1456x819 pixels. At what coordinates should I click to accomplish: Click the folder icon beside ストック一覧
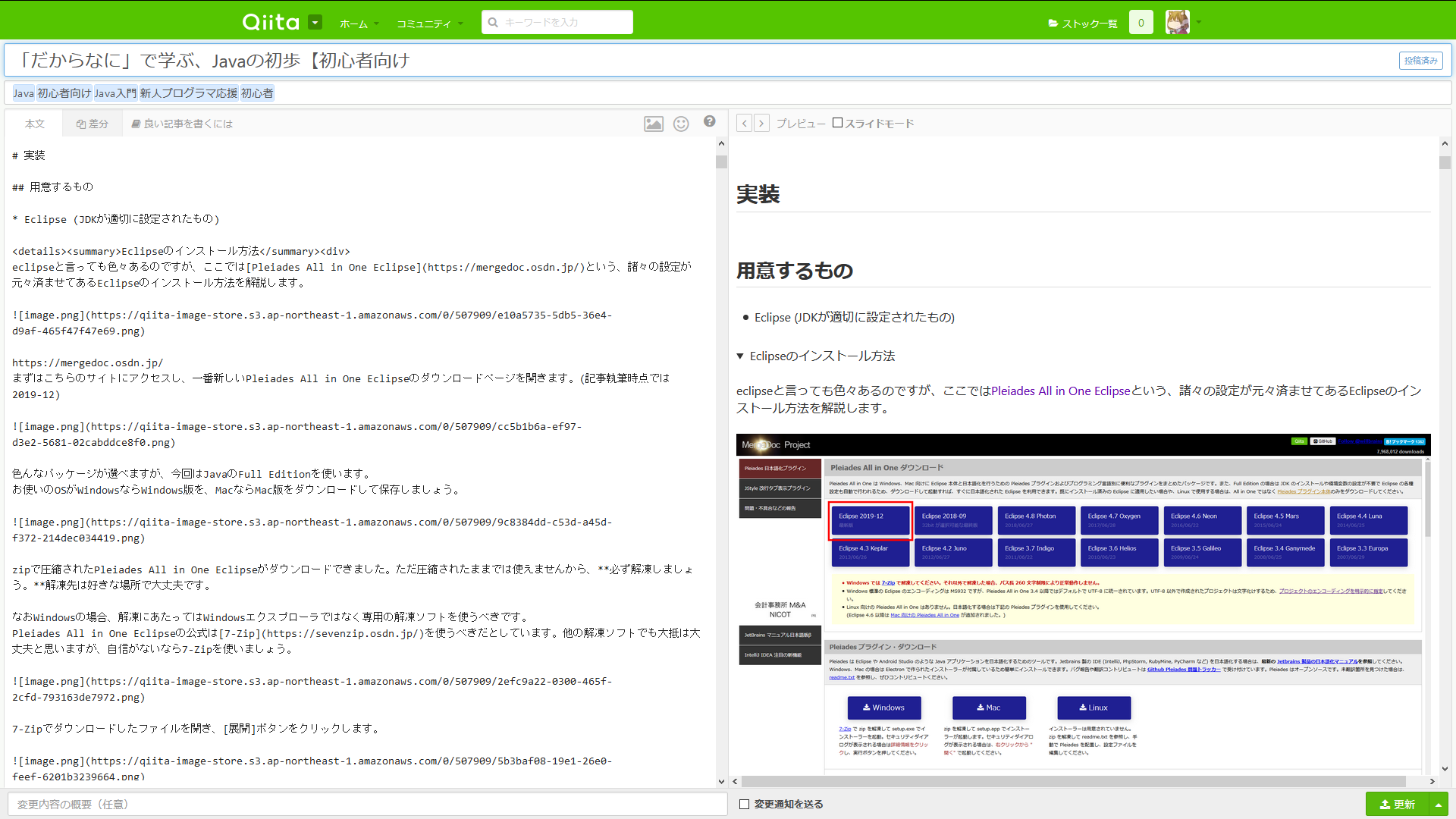coord(1053,24)
